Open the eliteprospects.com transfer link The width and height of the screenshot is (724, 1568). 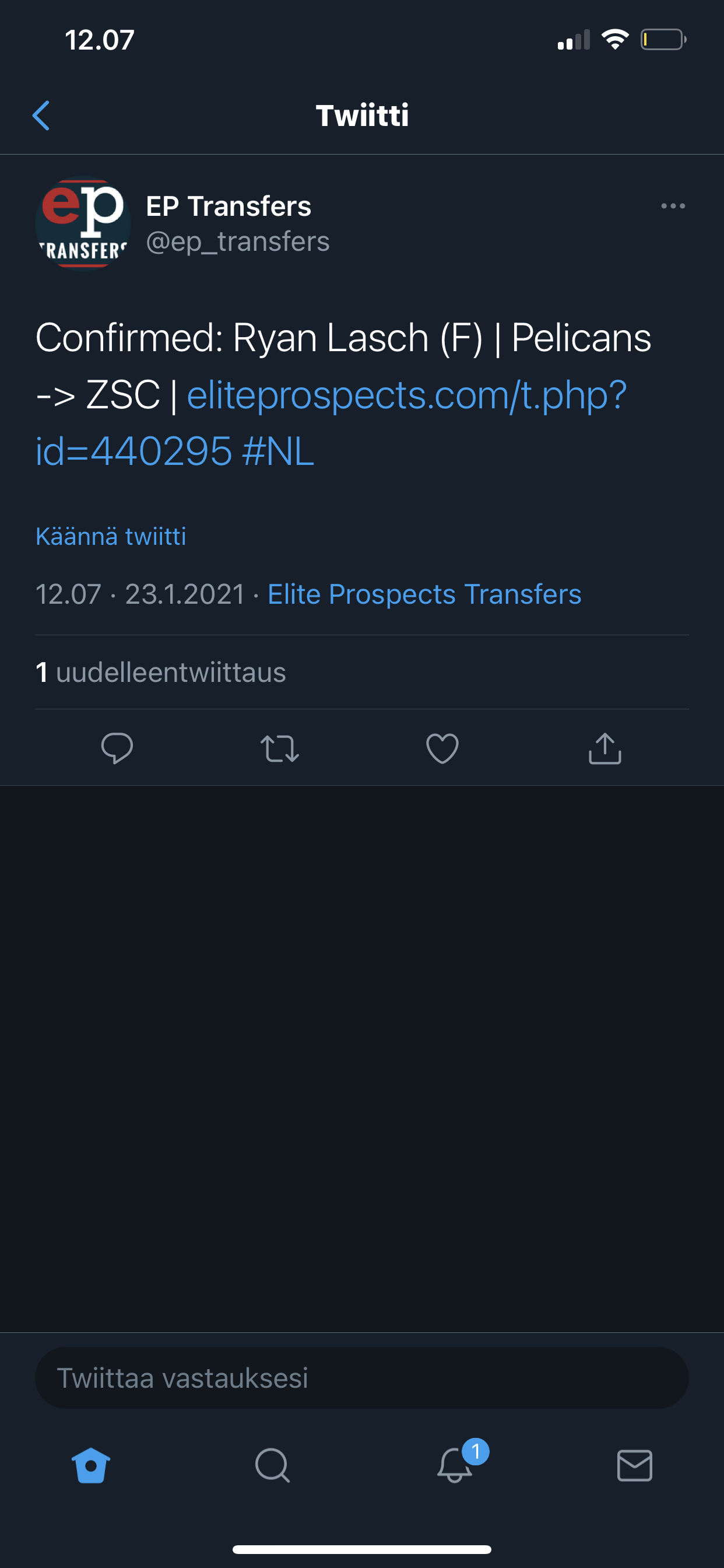pos(406,395)
